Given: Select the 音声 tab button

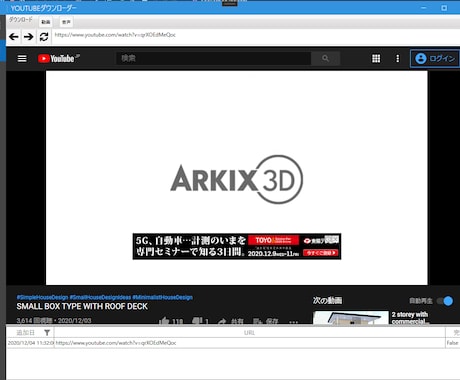Looking at the screenshot, I should (66, 22).
